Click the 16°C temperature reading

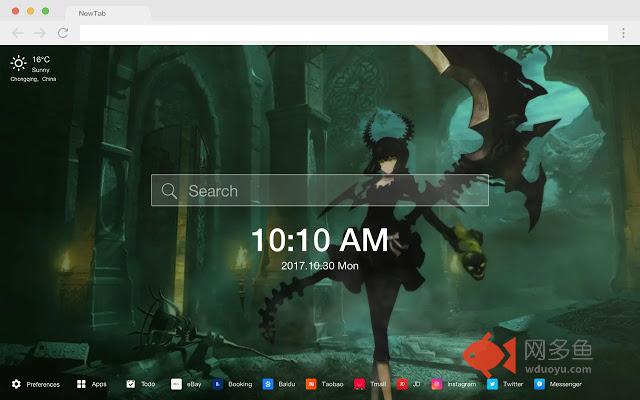tap(41, 60)
